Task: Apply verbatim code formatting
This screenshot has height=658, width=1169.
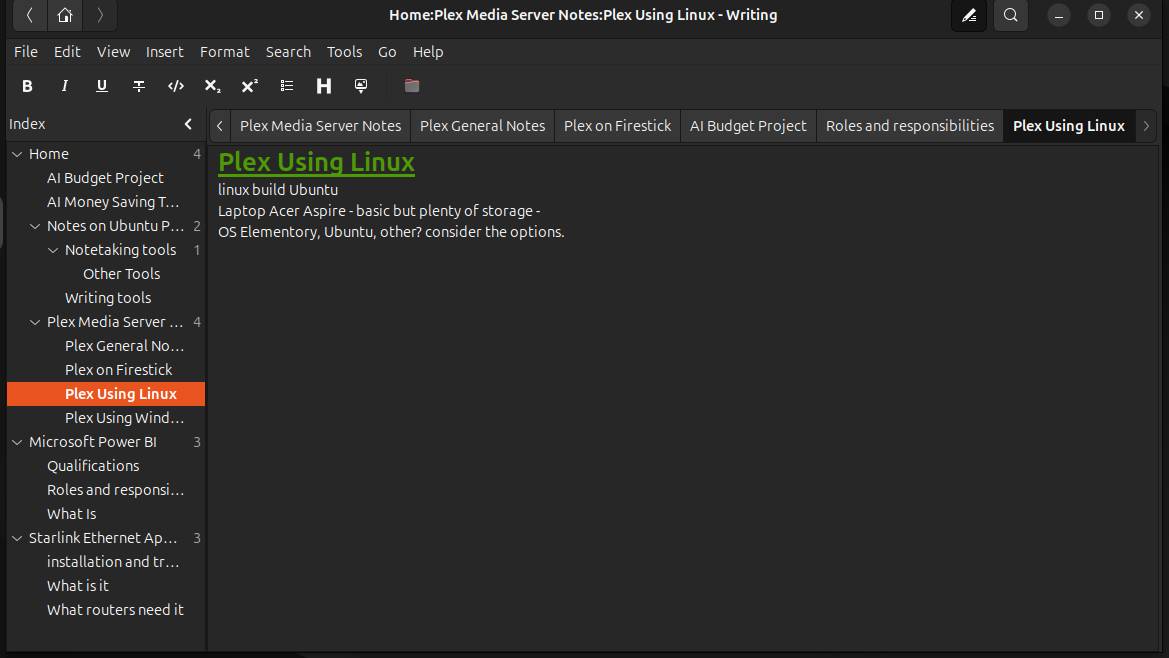Action: [x=176, y=86]
